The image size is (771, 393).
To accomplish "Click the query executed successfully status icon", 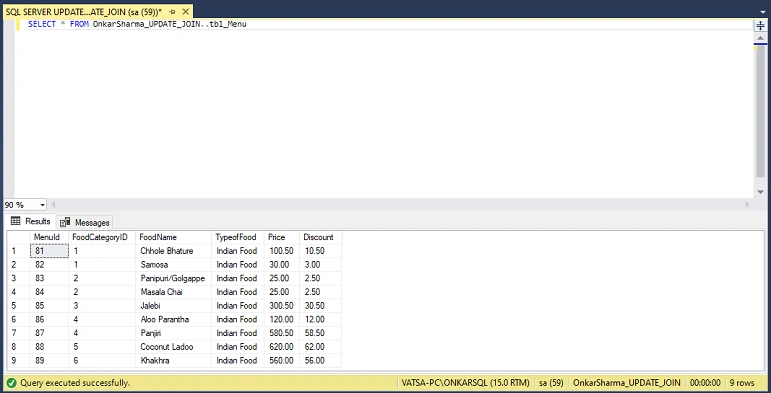I will click(12, 383).
